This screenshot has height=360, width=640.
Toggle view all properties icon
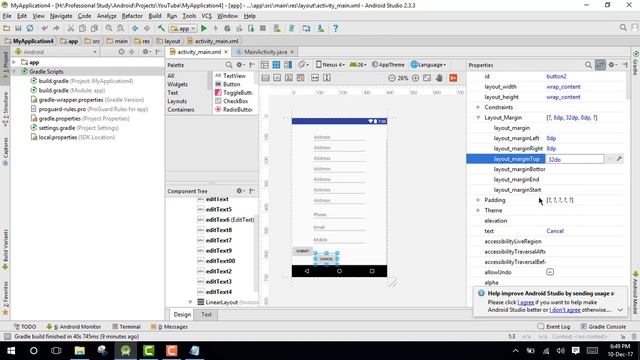click(x=600, y=65)
